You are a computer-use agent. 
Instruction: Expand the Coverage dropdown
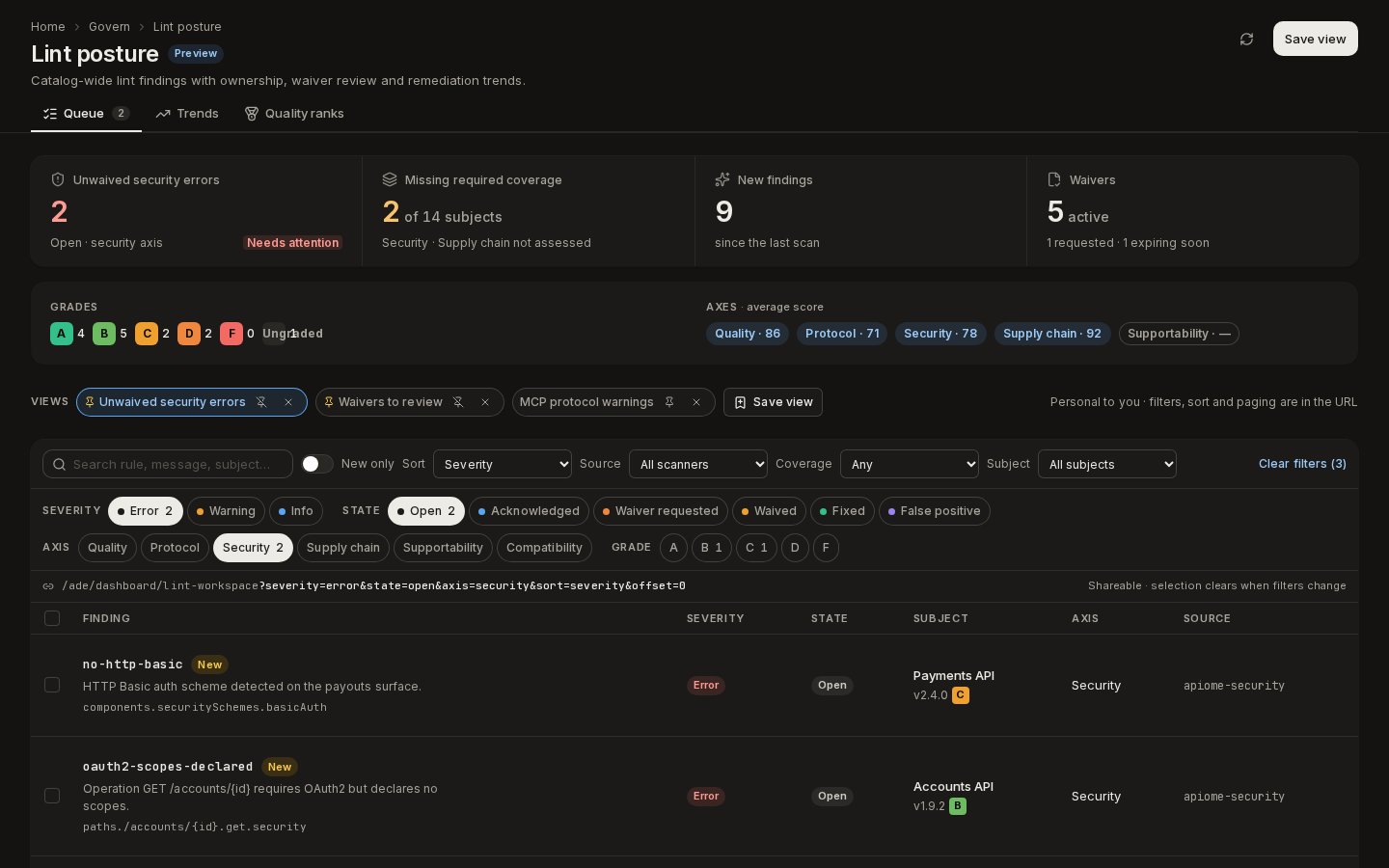point(910,464)
